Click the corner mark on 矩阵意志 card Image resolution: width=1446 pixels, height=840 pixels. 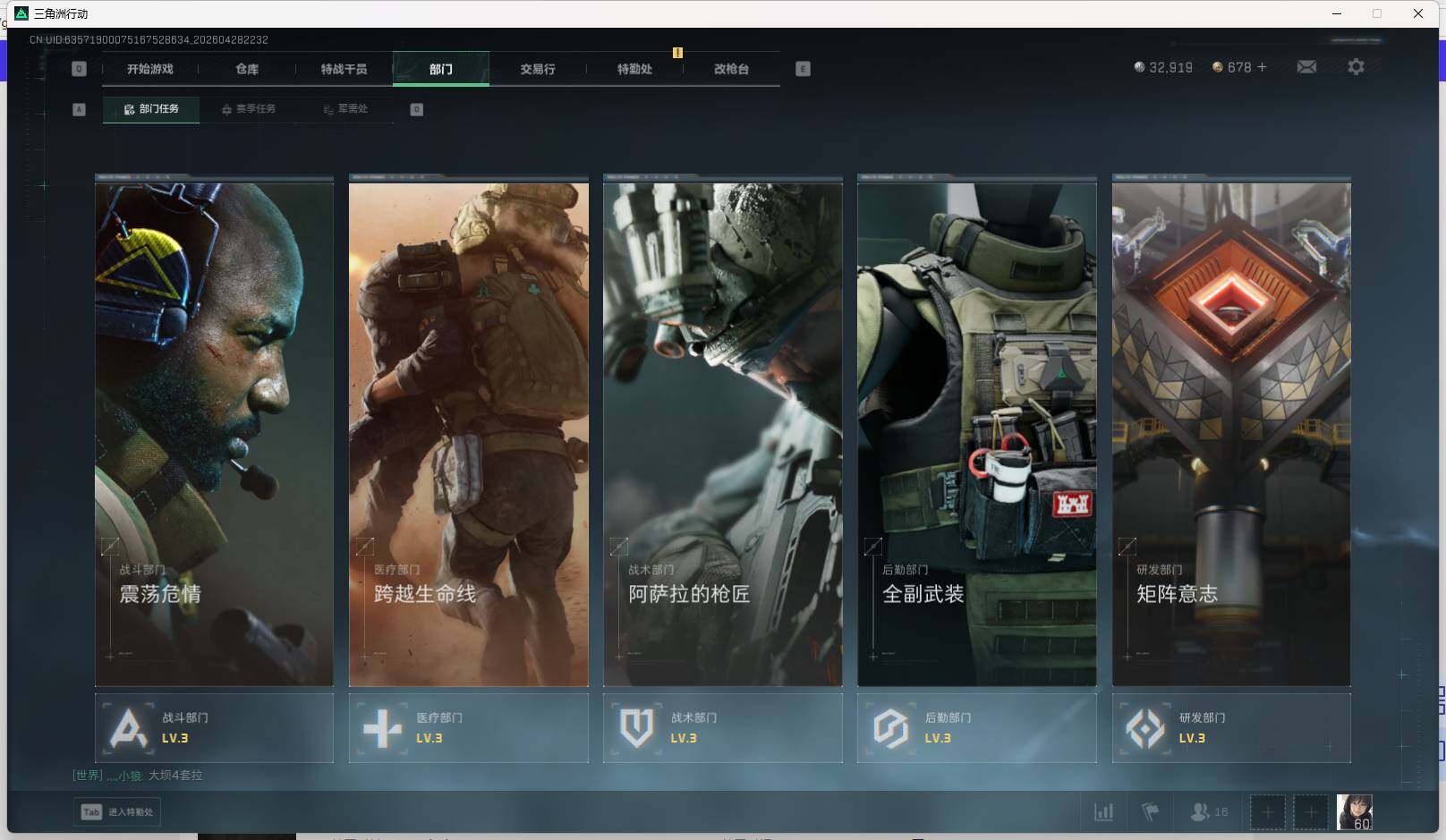[1127, 546]
